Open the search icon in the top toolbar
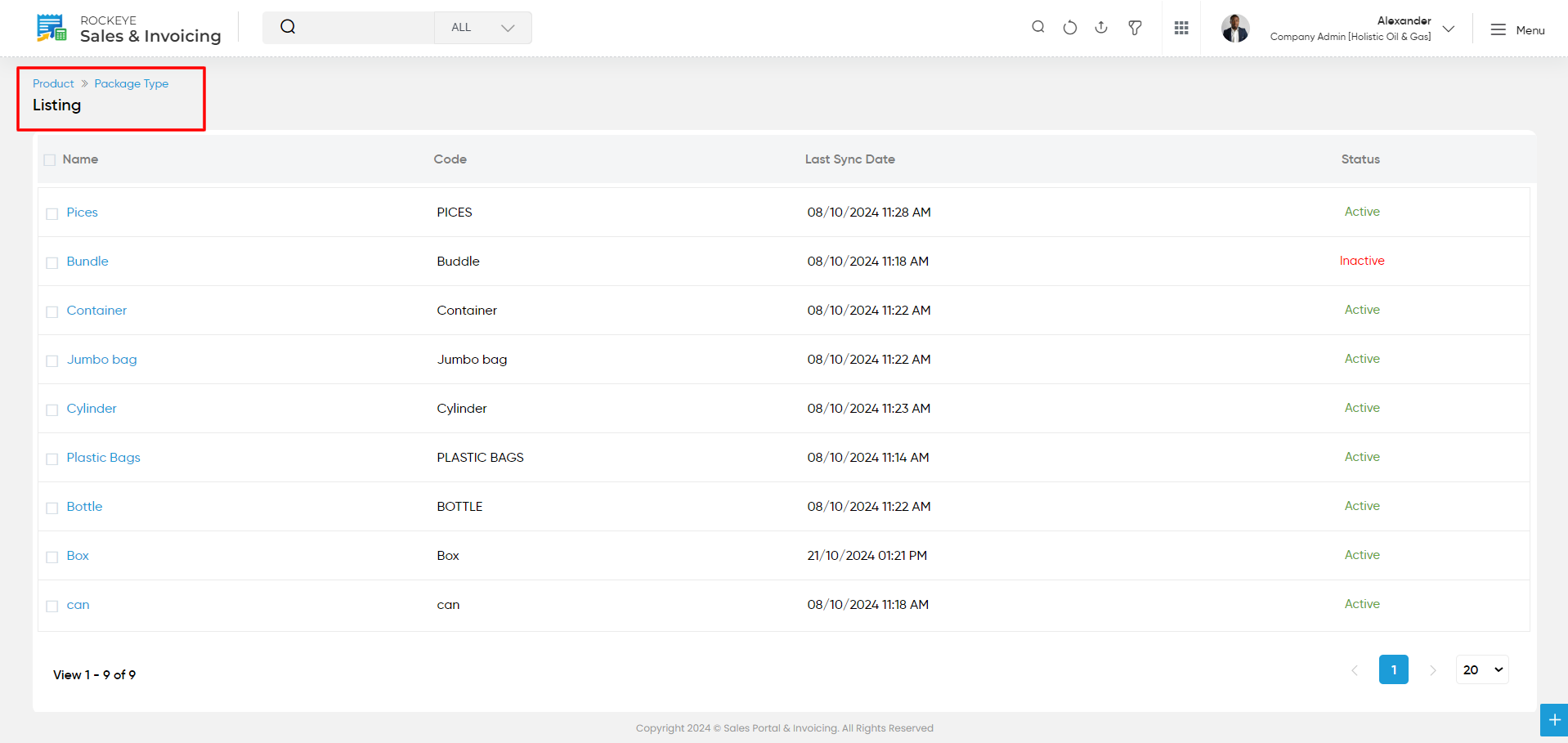 point(1038,27)
